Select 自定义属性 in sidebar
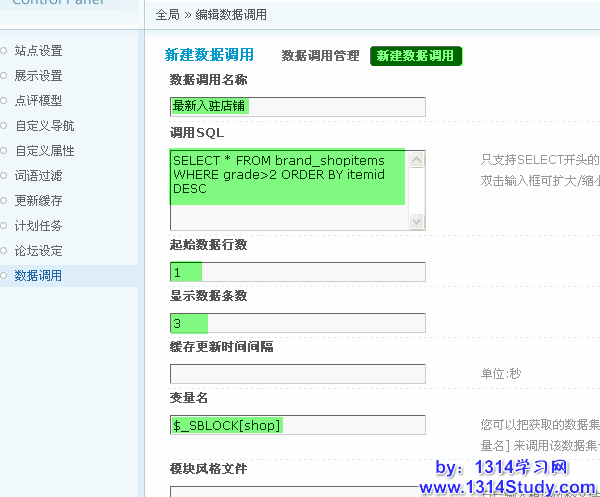600x497 pixels. tap(44, 151)
